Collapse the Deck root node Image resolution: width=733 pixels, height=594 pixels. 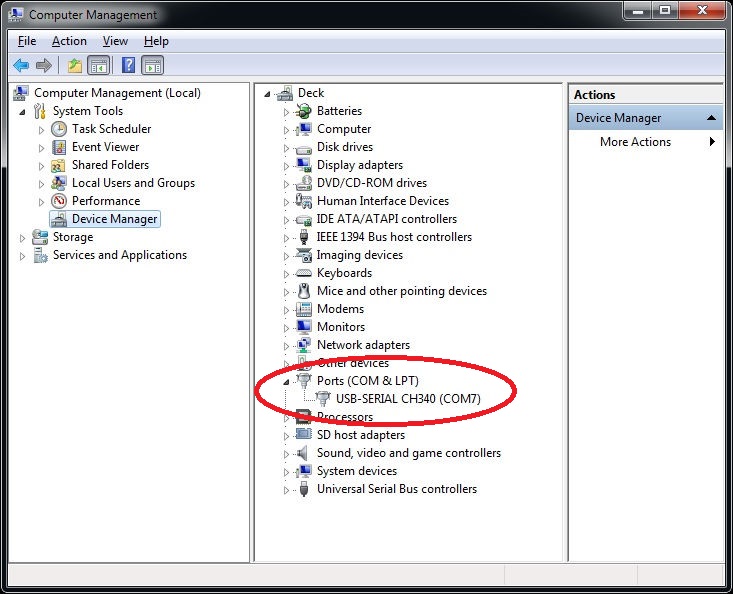[267, 94]
